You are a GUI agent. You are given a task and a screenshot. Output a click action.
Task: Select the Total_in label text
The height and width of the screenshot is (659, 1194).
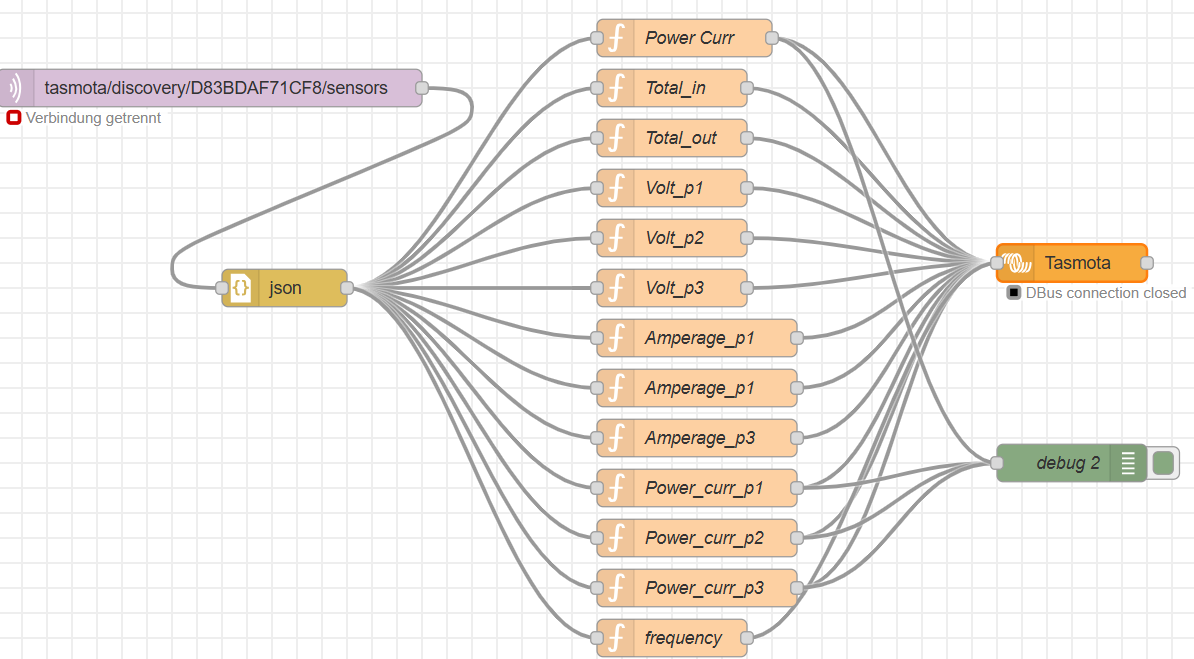(x=675, y=88)
